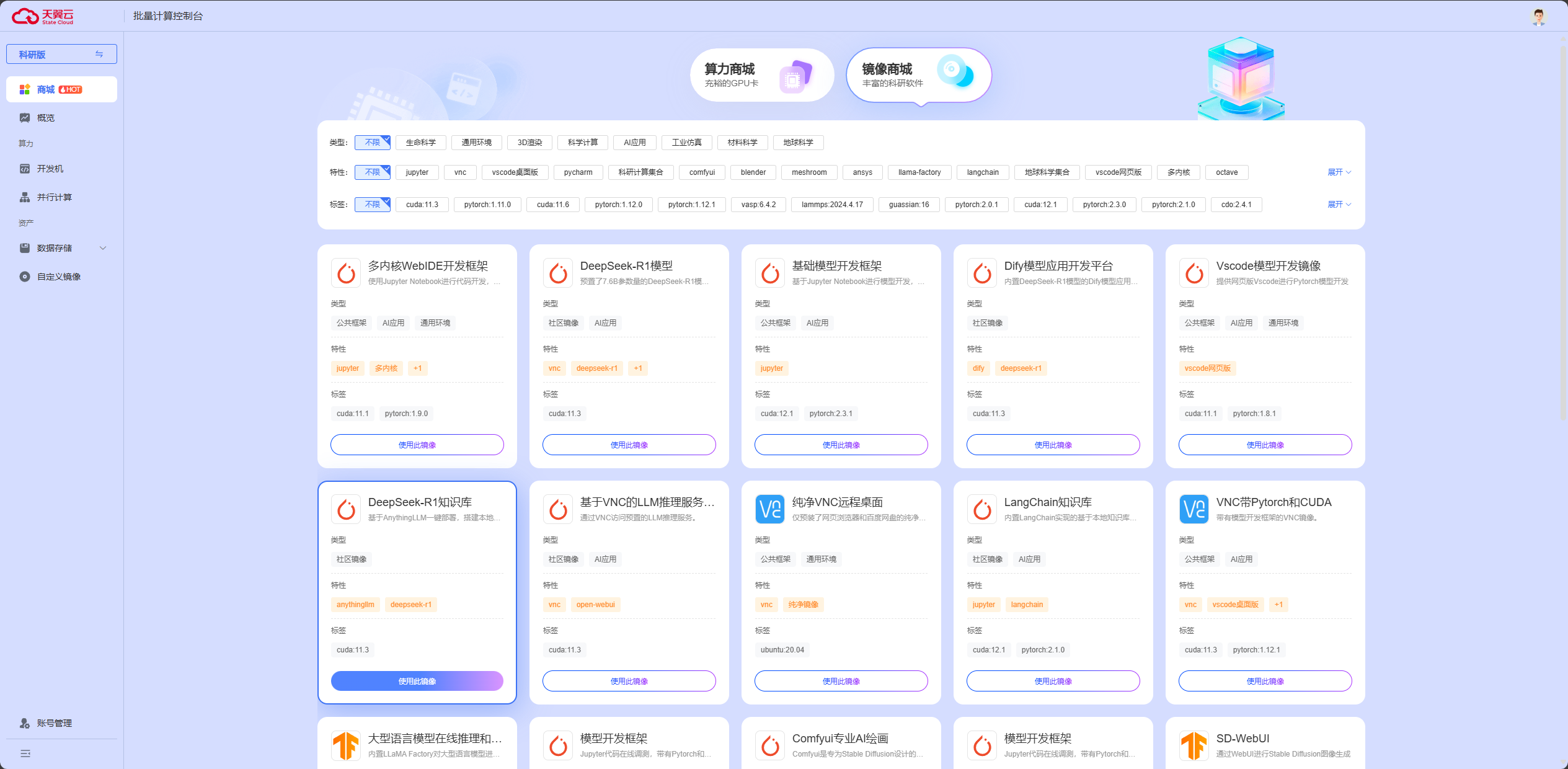Screen dimensions: 1568x769
Task: Open 商城 in the sidebar
Action: click(x=61, y=89)
